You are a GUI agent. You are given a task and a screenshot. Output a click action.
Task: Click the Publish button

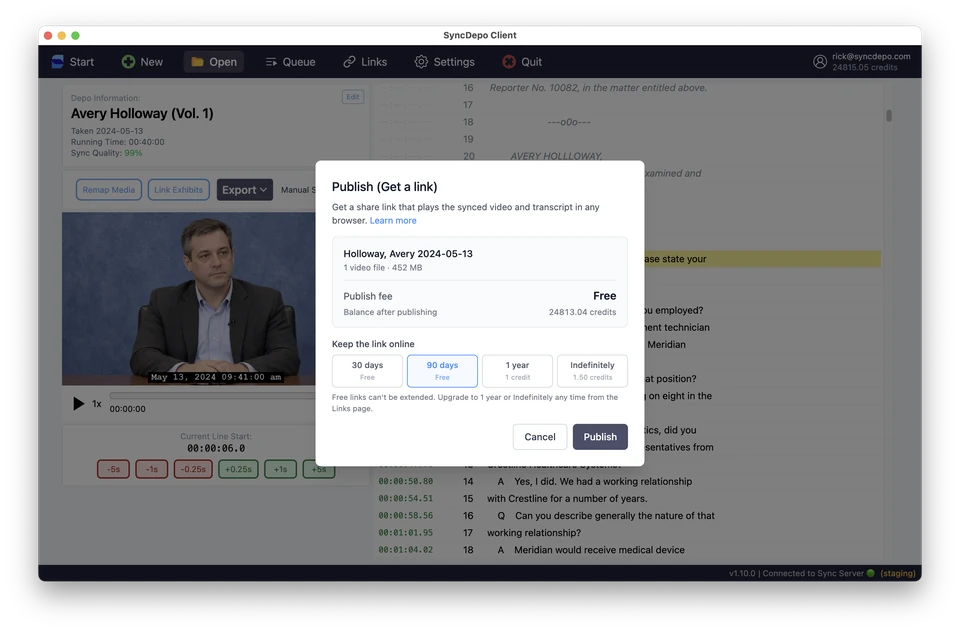coord(600,437)
